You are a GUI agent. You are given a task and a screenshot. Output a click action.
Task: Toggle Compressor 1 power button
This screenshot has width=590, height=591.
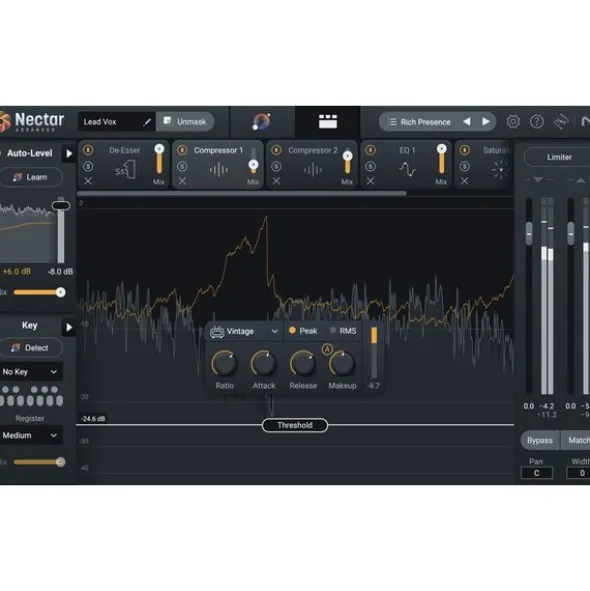click(x=182, y=150)
